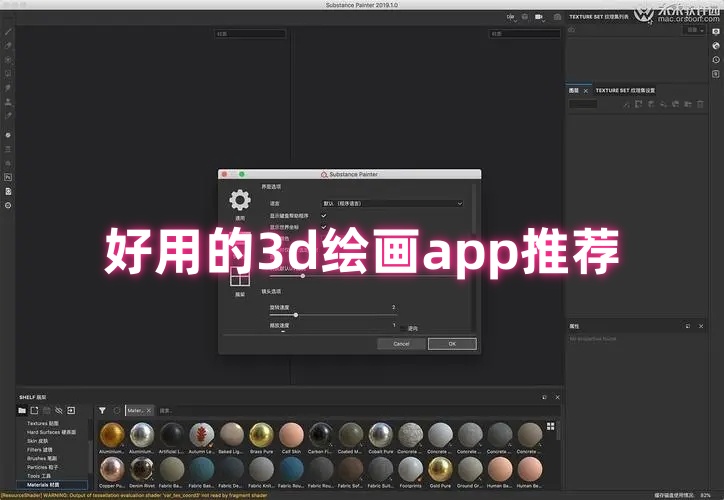The width and height of the screenshot is (724, 500).
Task: Click Cancel in the preferences dialog
Action: [401, 343]
